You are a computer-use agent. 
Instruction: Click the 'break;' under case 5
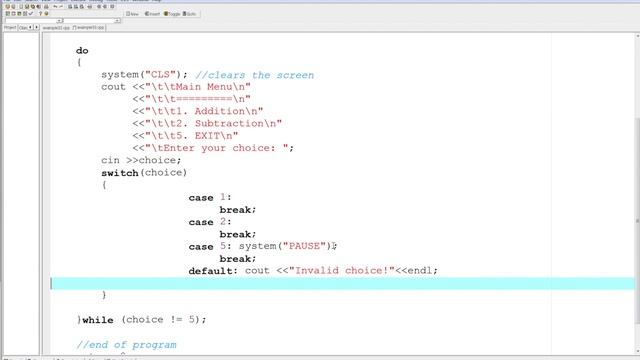pos(238,259)
